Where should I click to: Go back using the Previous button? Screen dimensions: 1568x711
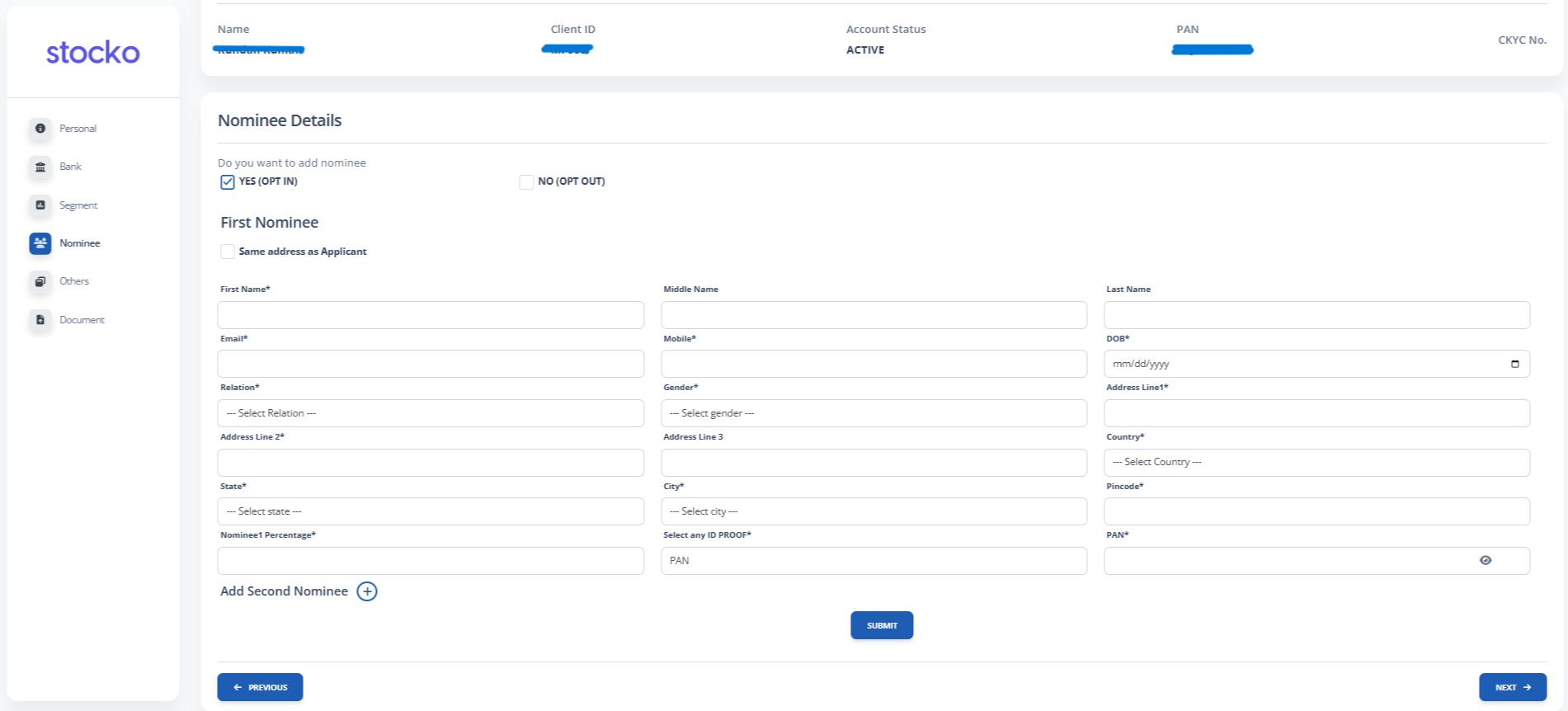pos(260,687)
